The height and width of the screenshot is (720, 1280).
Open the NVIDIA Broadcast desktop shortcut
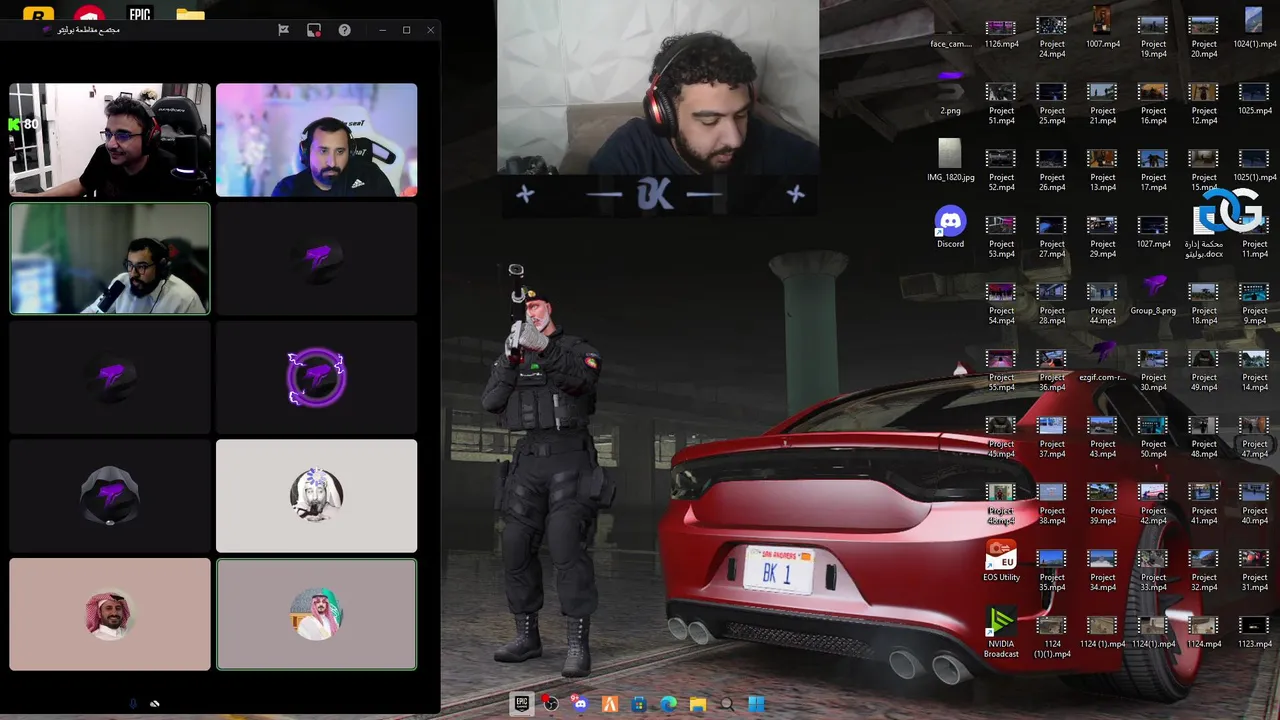pos(1001,633)
